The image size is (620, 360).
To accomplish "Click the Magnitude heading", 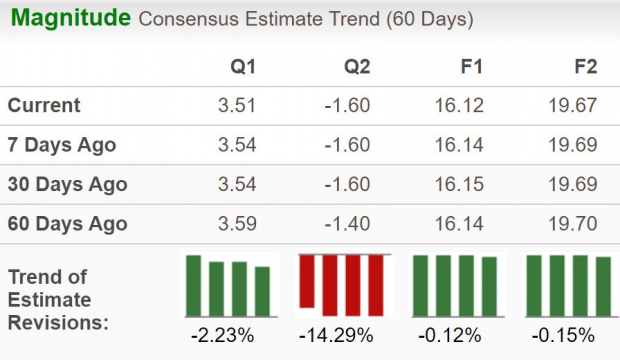I will (x=70, y=18).
